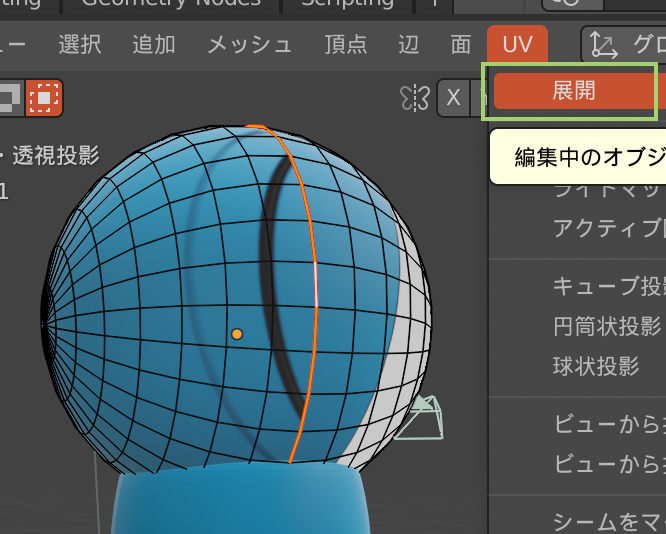Choose キューブ投影 (Cube Projection) menu item
Image resolution: width=666 pixels, height=534 pixels.
tap(609, 286)
